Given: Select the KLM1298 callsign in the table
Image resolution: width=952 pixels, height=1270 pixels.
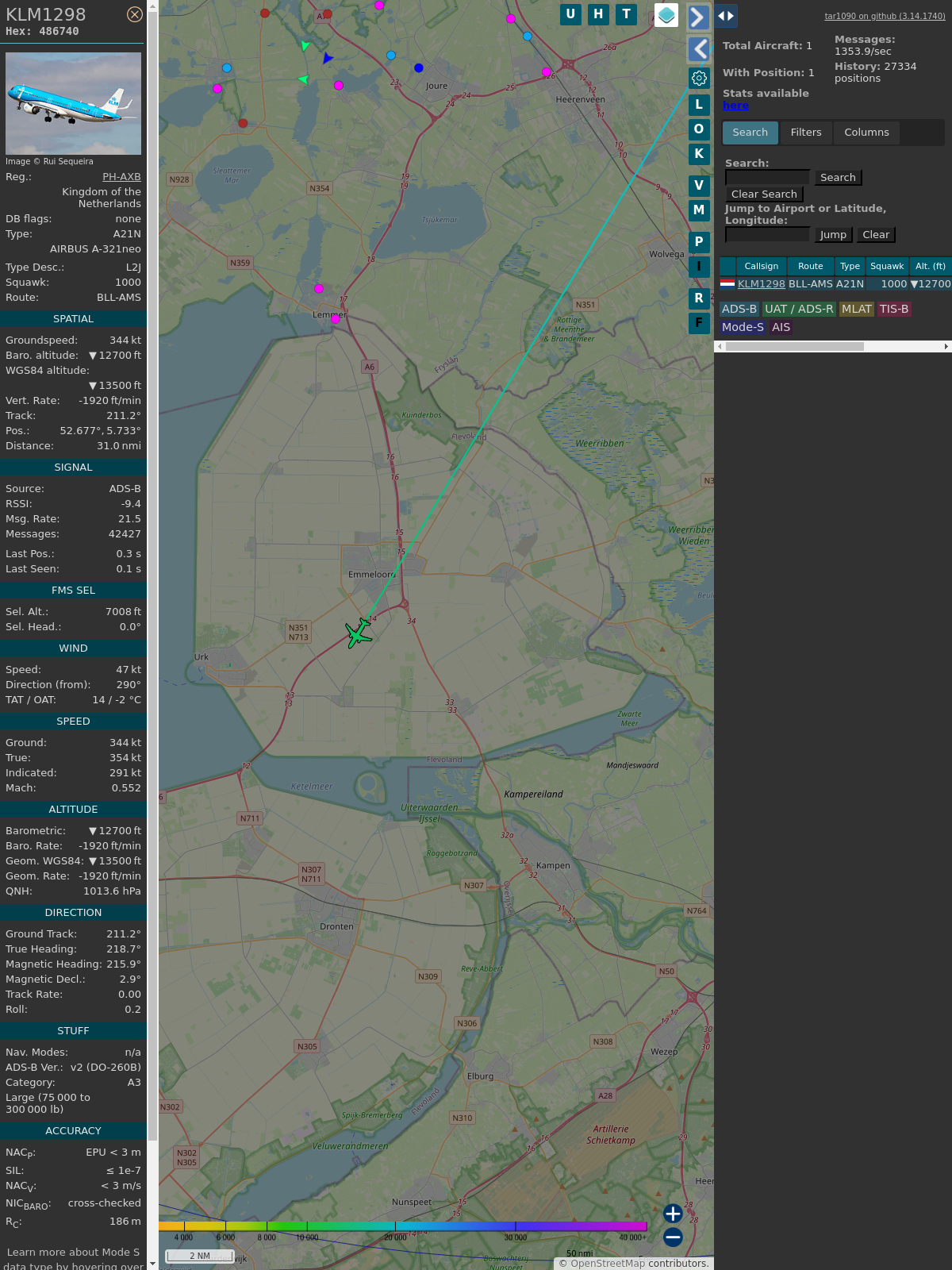Looking at the screenshot, I should (762, 284).
